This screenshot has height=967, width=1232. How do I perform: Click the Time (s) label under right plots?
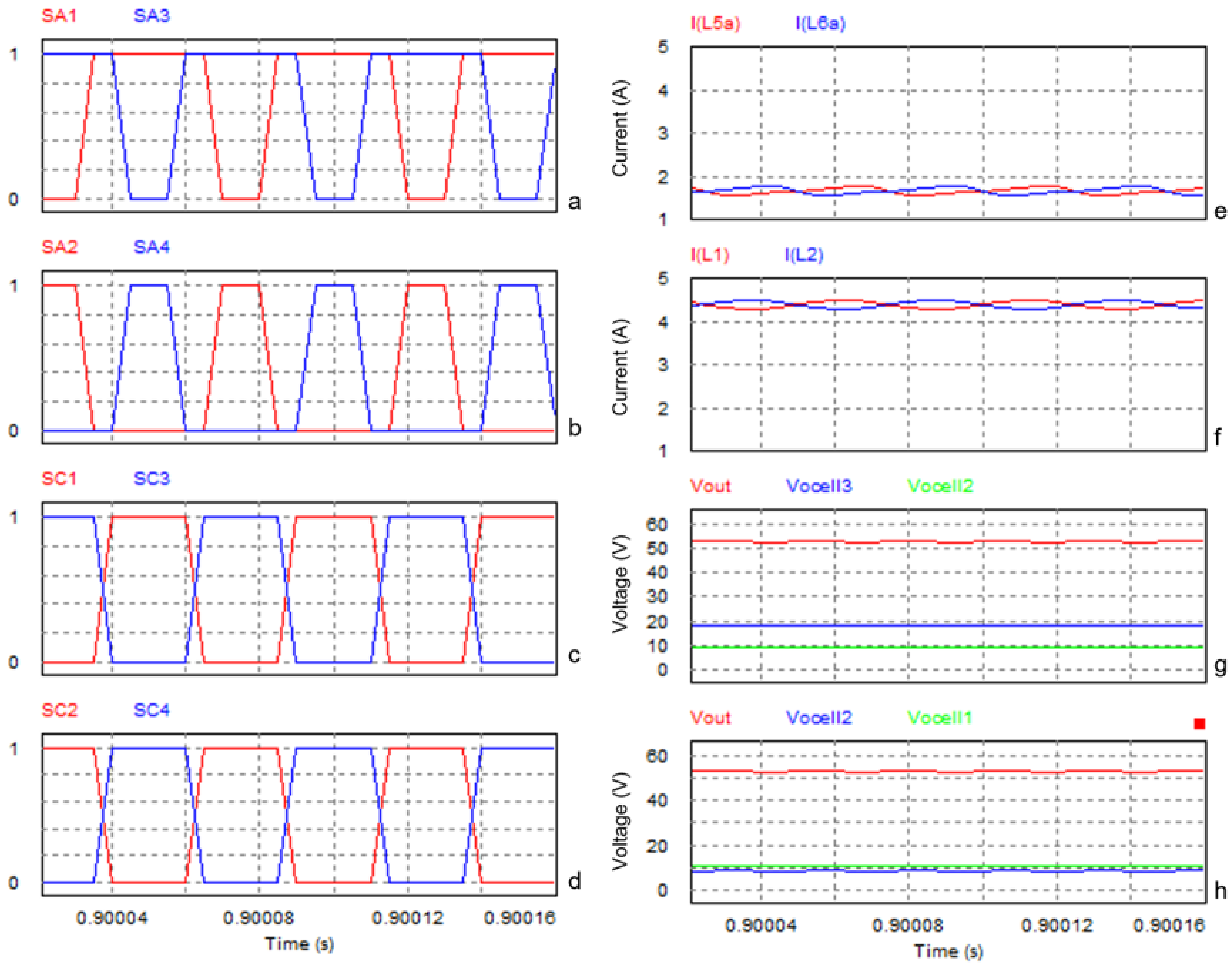pyautogui.click(x=949, y=951)
